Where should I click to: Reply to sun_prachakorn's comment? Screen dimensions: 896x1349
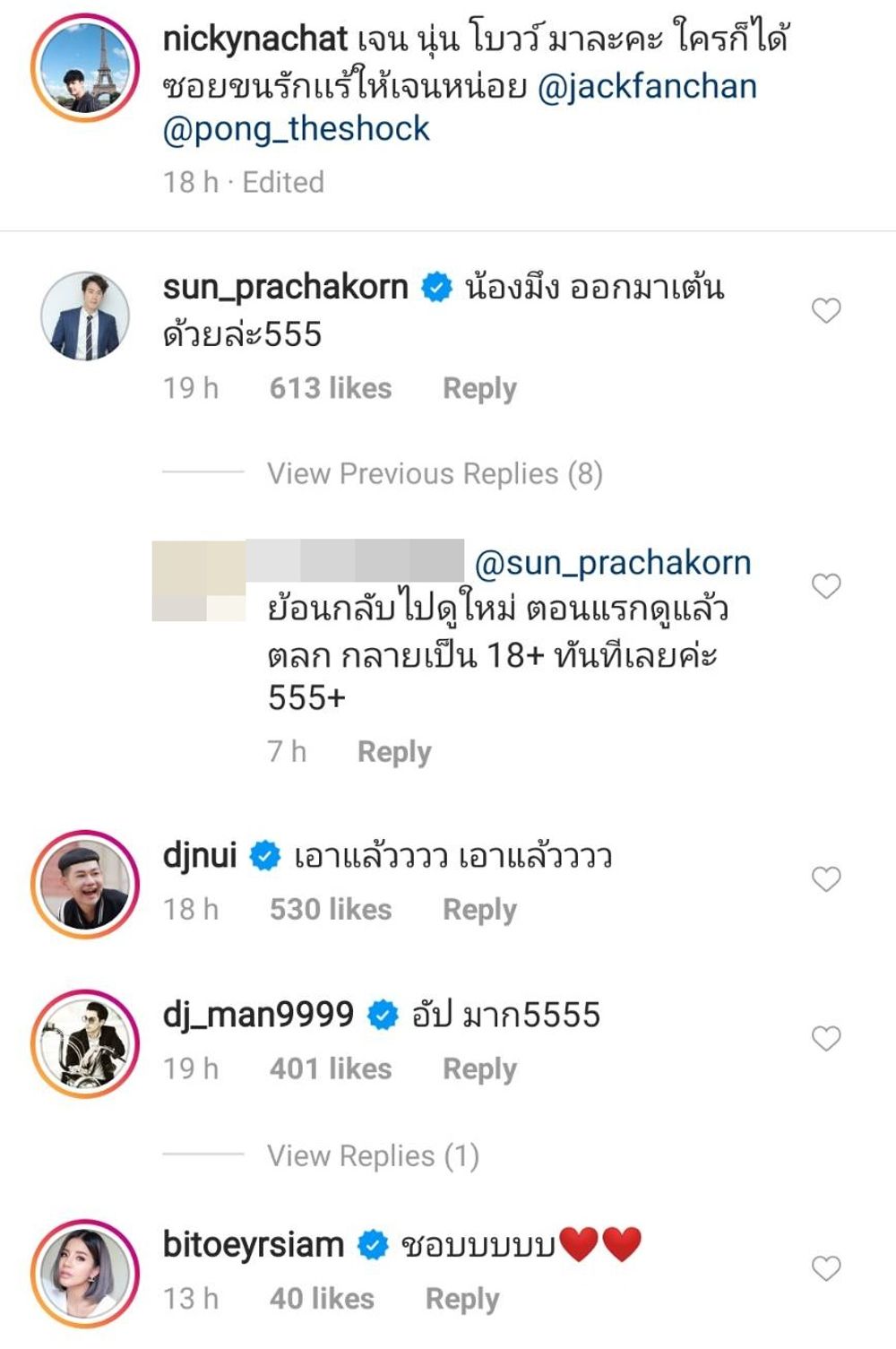click(x=480, y=389)
